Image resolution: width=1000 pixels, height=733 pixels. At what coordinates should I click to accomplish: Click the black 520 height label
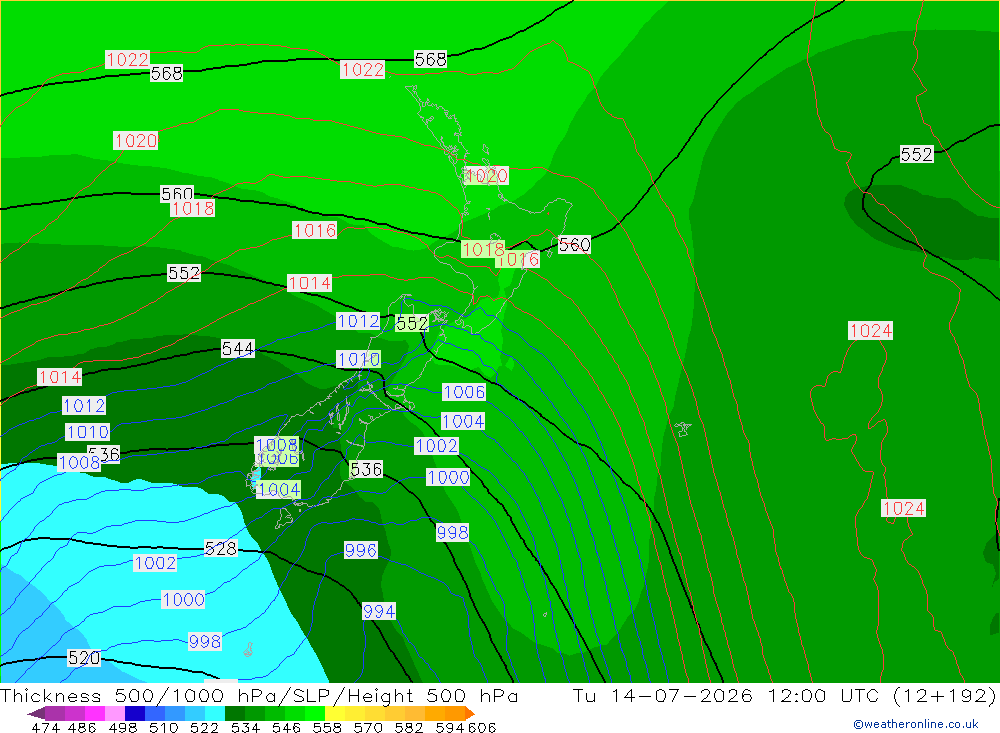(84, 658)
